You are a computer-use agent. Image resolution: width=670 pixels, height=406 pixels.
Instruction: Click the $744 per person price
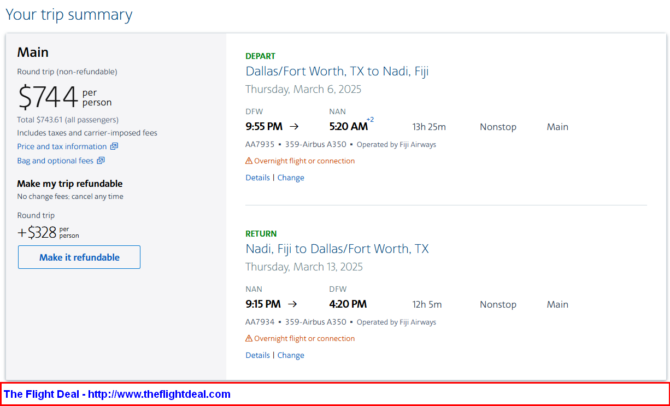pyautogui.click(x=65, y=97)
